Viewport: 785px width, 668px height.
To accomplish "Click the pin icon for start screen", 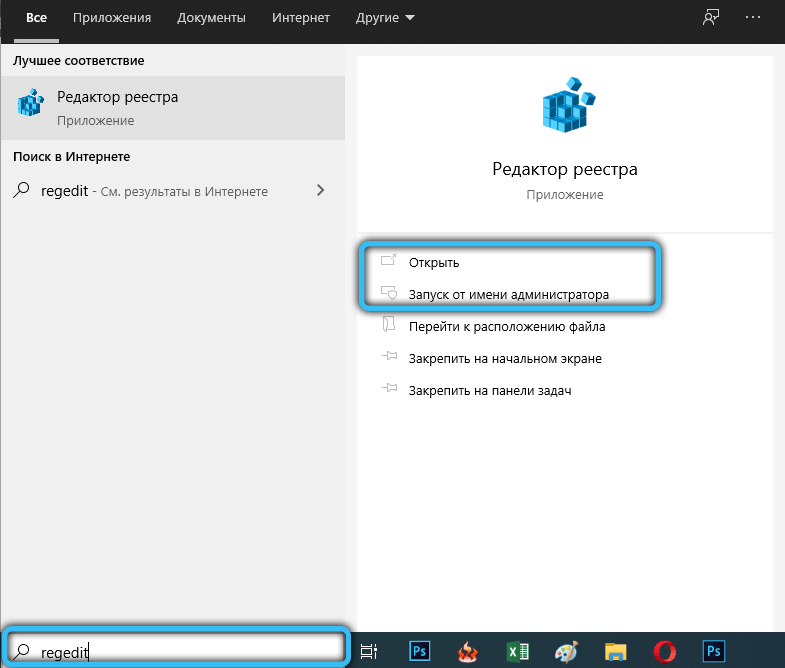I will (x=389, y=357).
